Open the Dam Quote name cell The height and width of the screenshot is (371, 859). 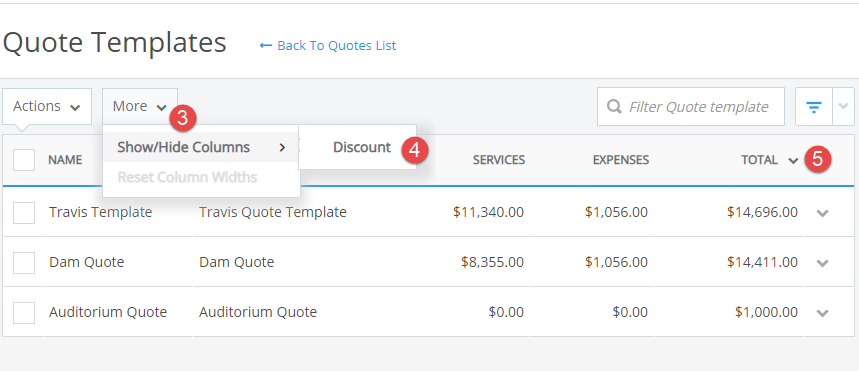click(x=87, y=262)
